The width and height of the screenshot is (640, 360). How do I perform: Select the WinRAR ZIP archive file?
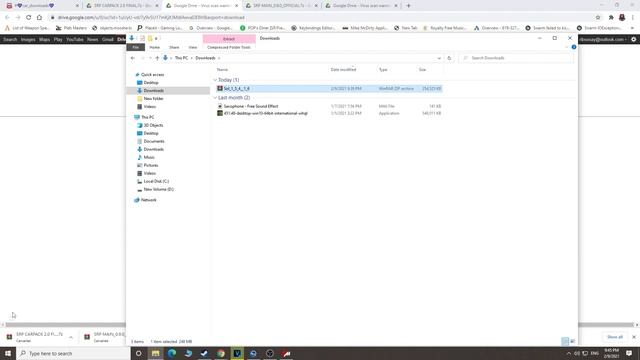(x=329, y=89)
